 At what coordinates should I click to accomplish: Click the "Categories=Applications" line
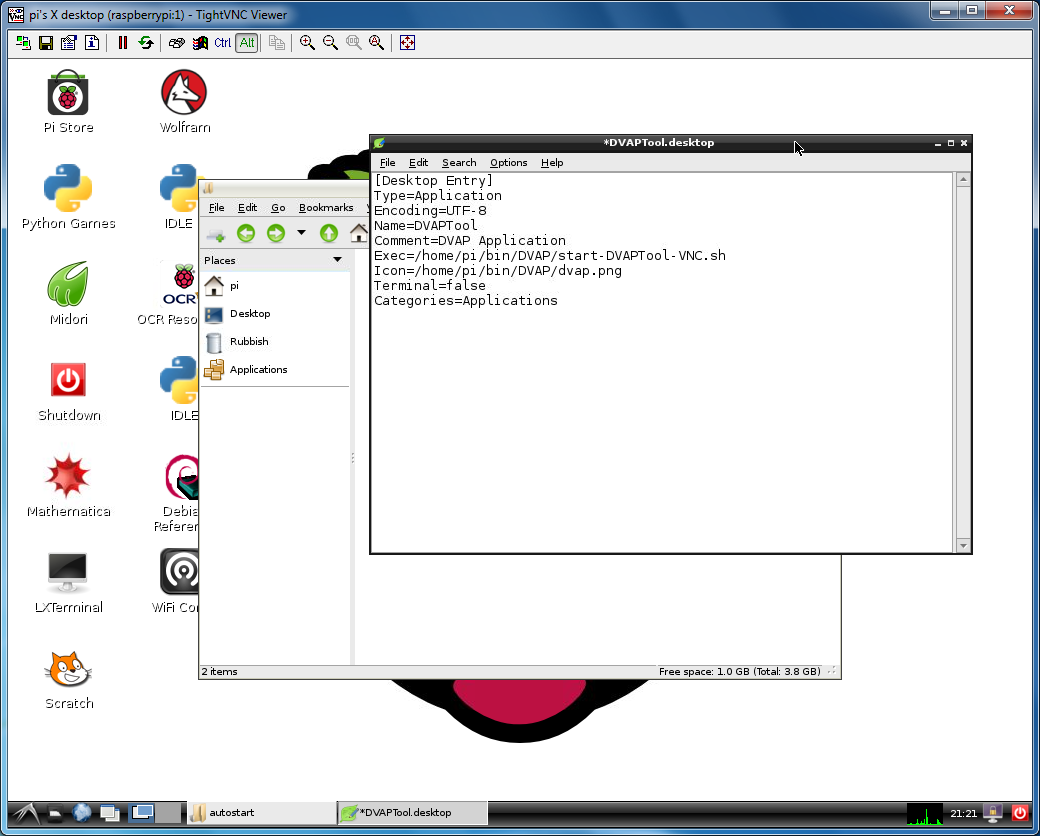466,301
